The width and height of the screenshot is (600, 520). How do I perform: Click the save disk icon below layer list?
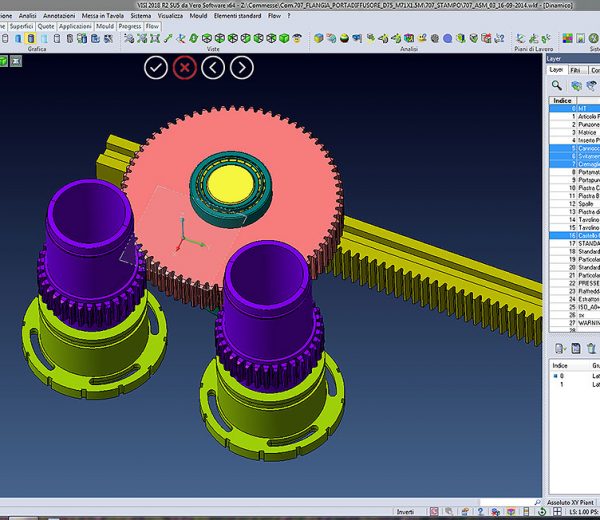(576, 348)
